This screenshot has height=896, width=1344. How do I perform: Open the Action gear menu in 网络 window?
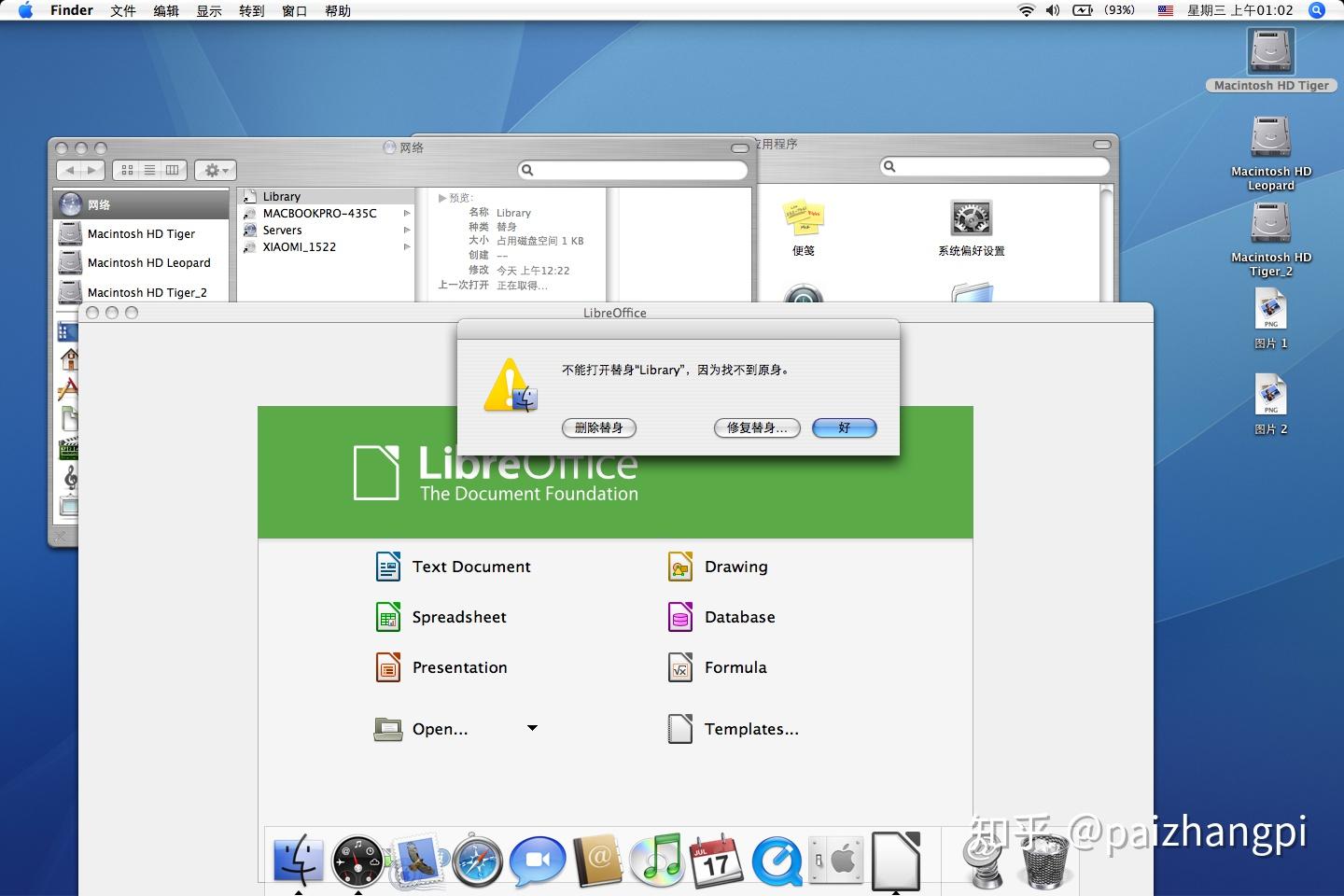216,170
